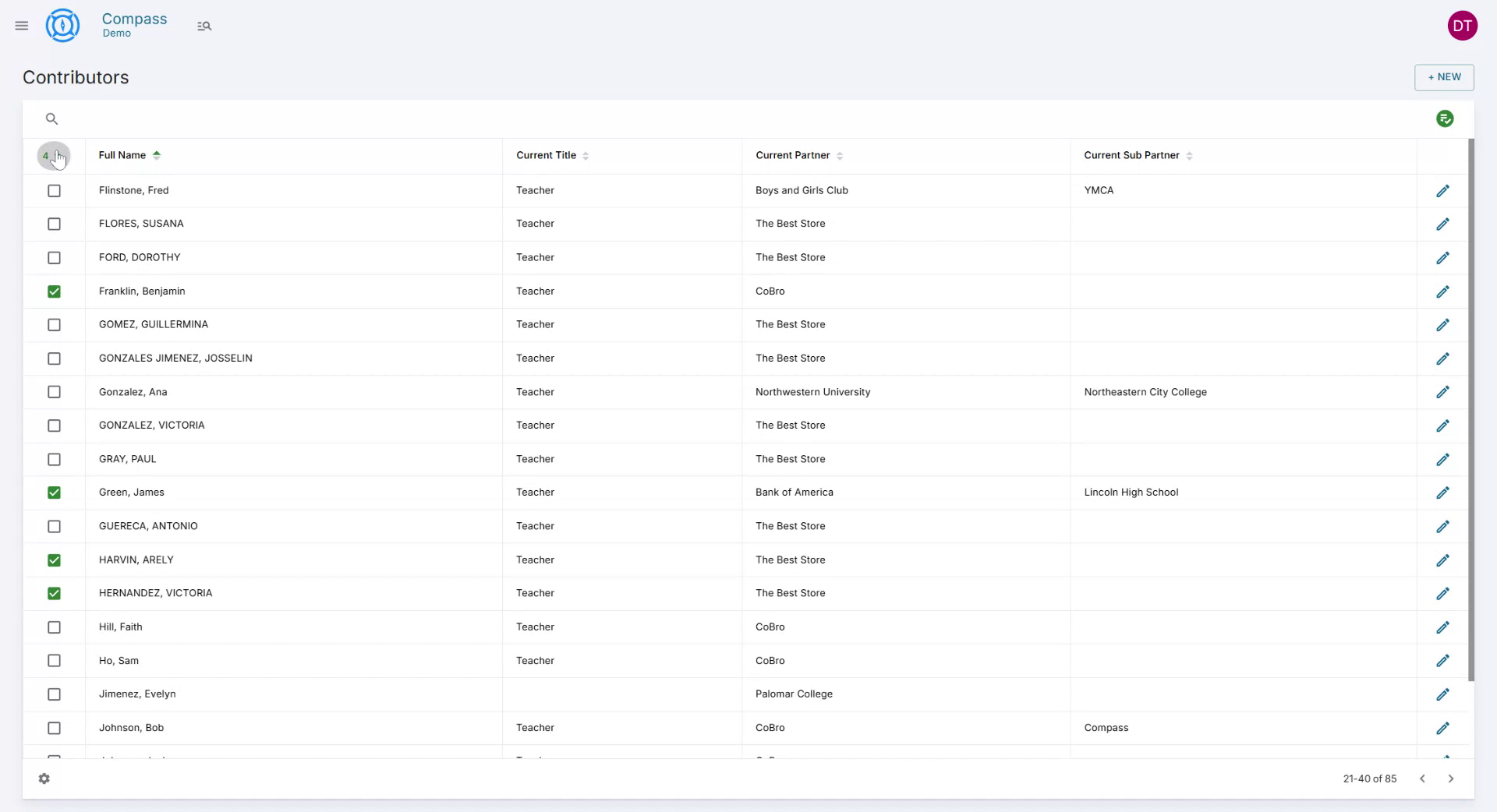1497x812 pixels.
Task: Sort by Current Partner column
Action: (840, 155)
